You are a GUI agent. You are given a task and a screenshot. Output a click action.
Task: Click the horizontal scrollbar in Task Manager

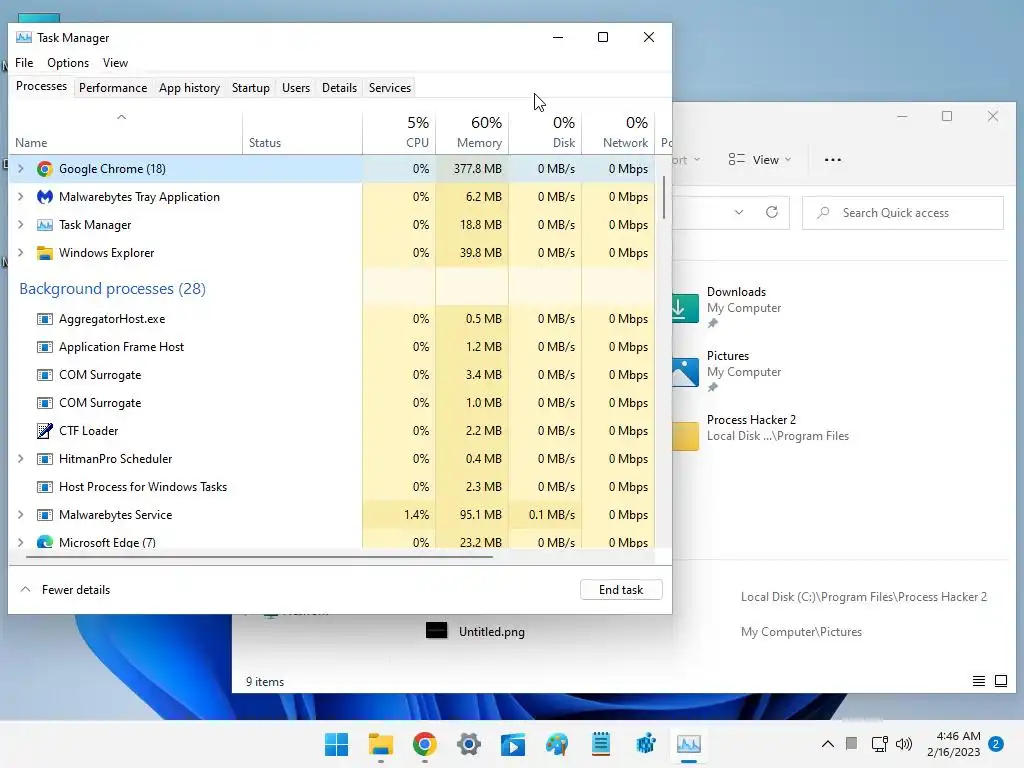coord(259,557)
